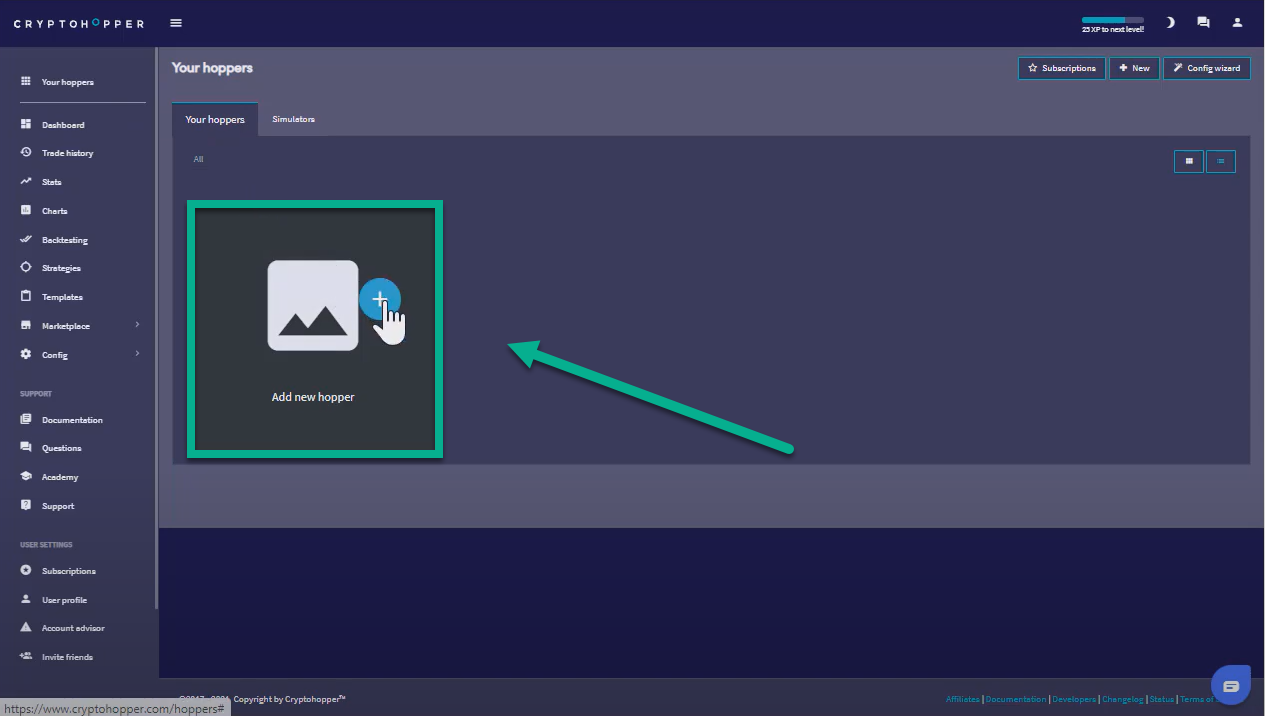Switch to grid view layout
Image resolution: width=1265 pixels, height=716 pixels.
[1189, 161]
